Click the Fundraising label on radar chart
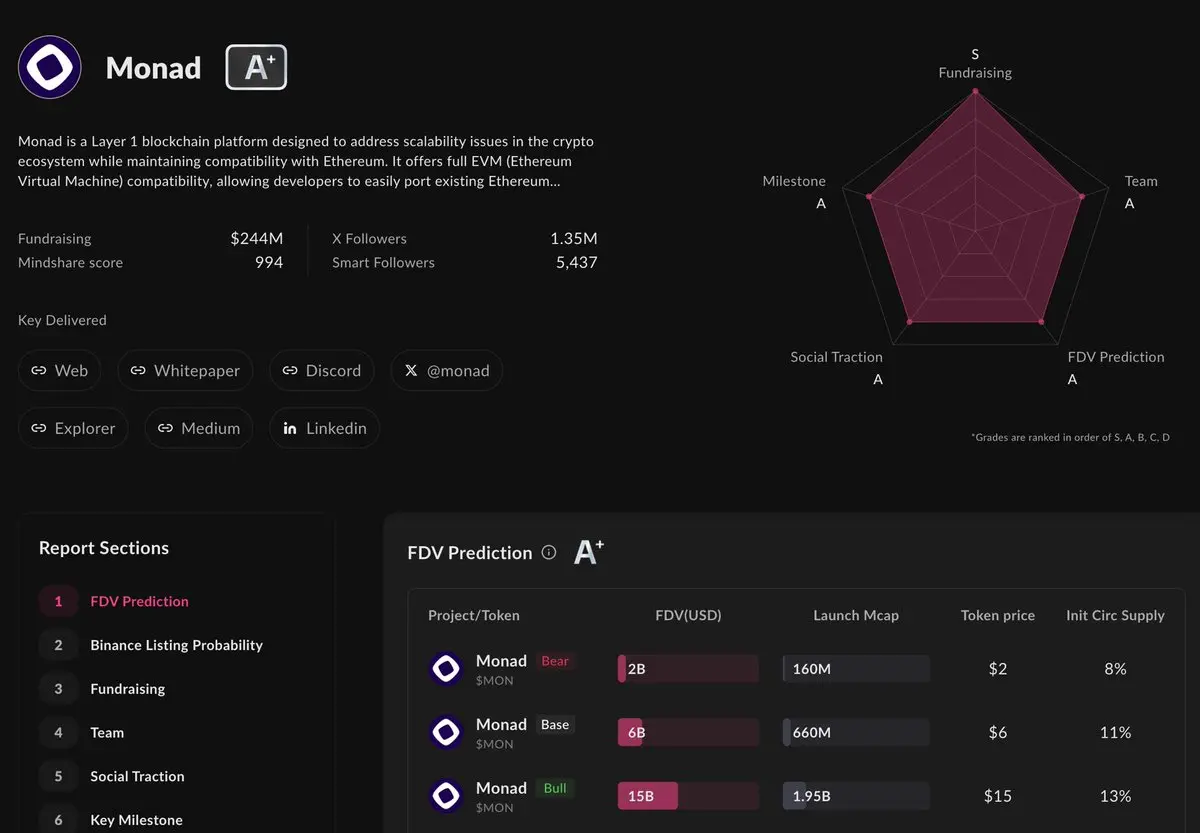 [975, 73]
